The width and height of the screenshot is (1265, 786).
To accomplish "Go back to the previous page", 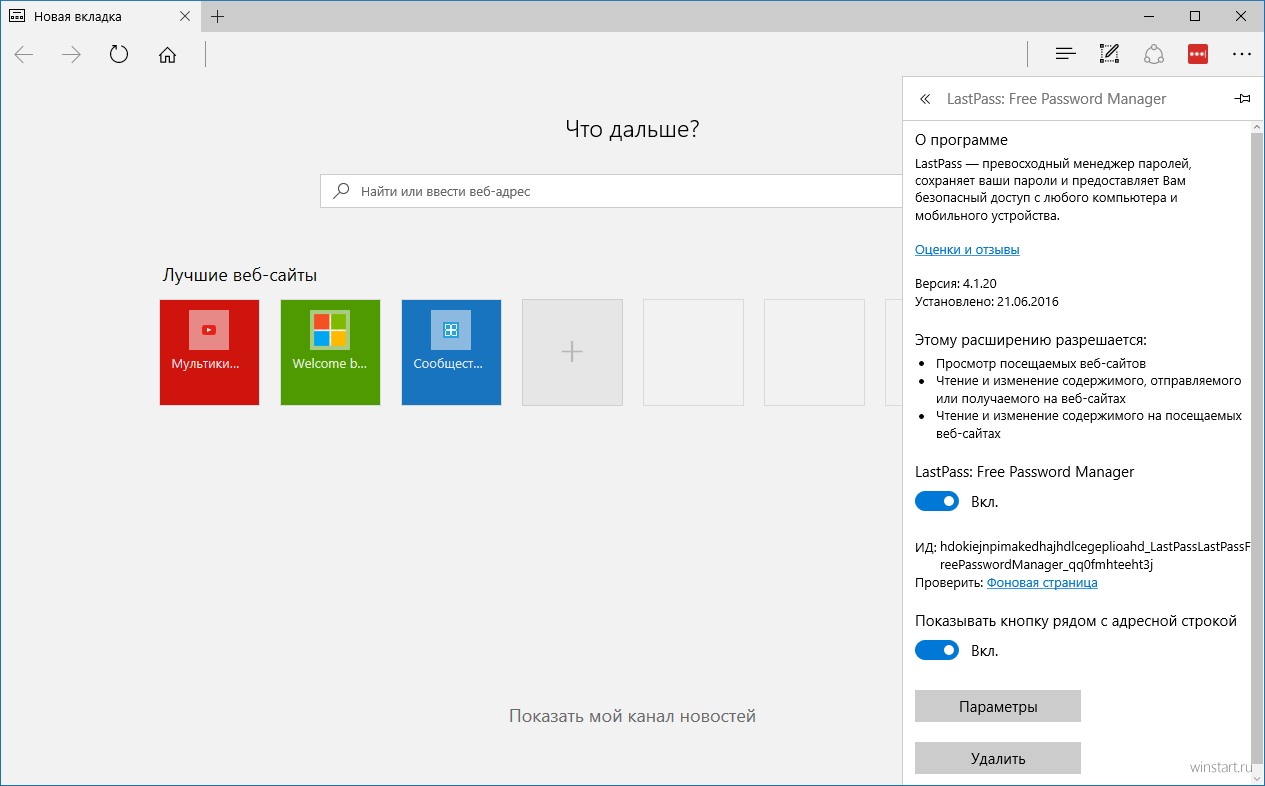I will click(x=24, y=55).
